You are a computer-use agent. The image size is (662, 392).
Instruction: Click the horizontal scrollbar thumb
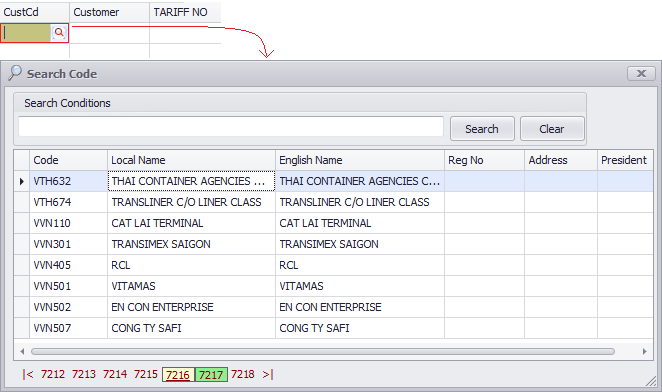[323, 351]
